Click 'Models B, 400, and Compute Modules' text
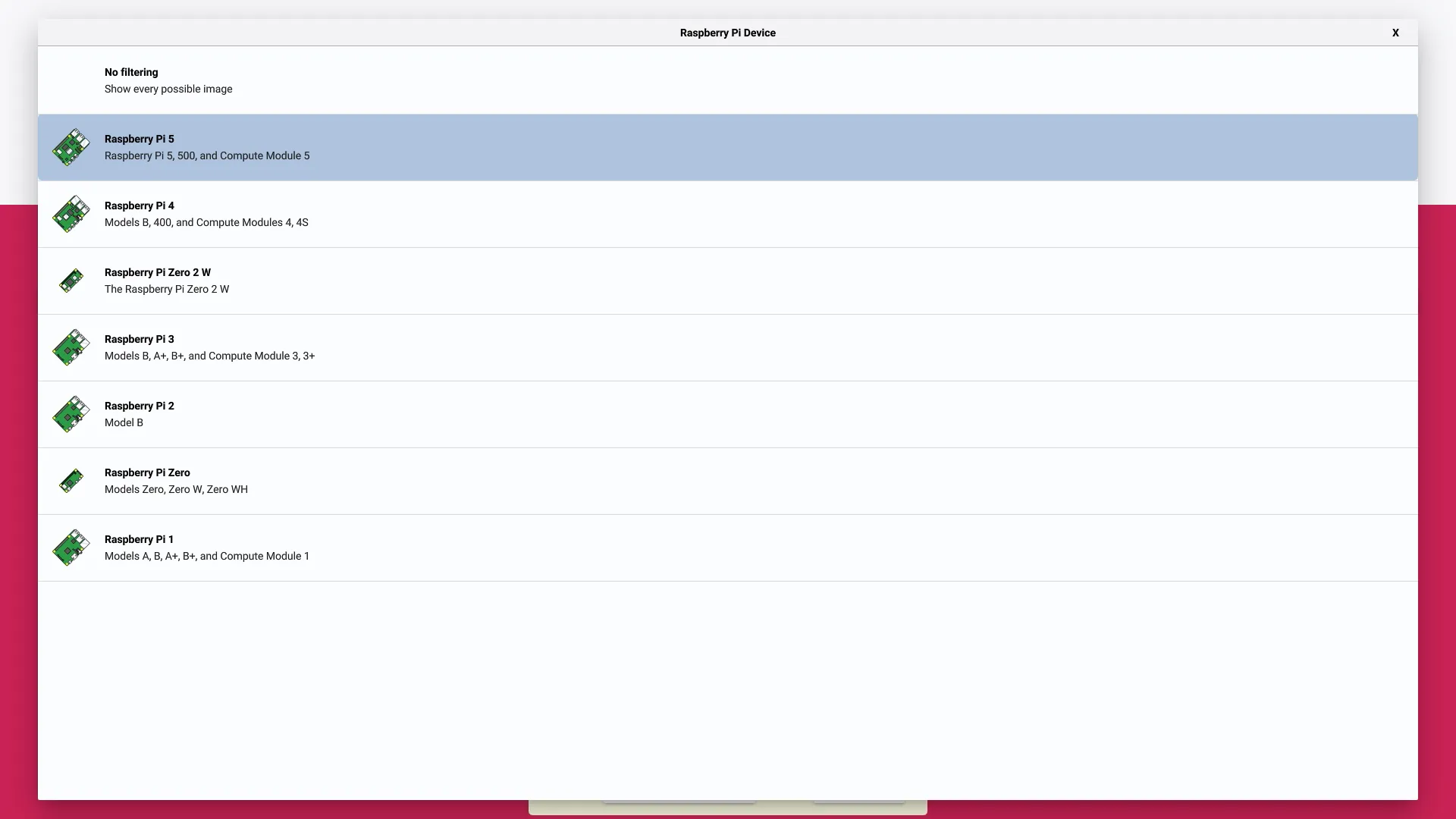Screen dimensions: 1456x819 click(x=206, y=222)
